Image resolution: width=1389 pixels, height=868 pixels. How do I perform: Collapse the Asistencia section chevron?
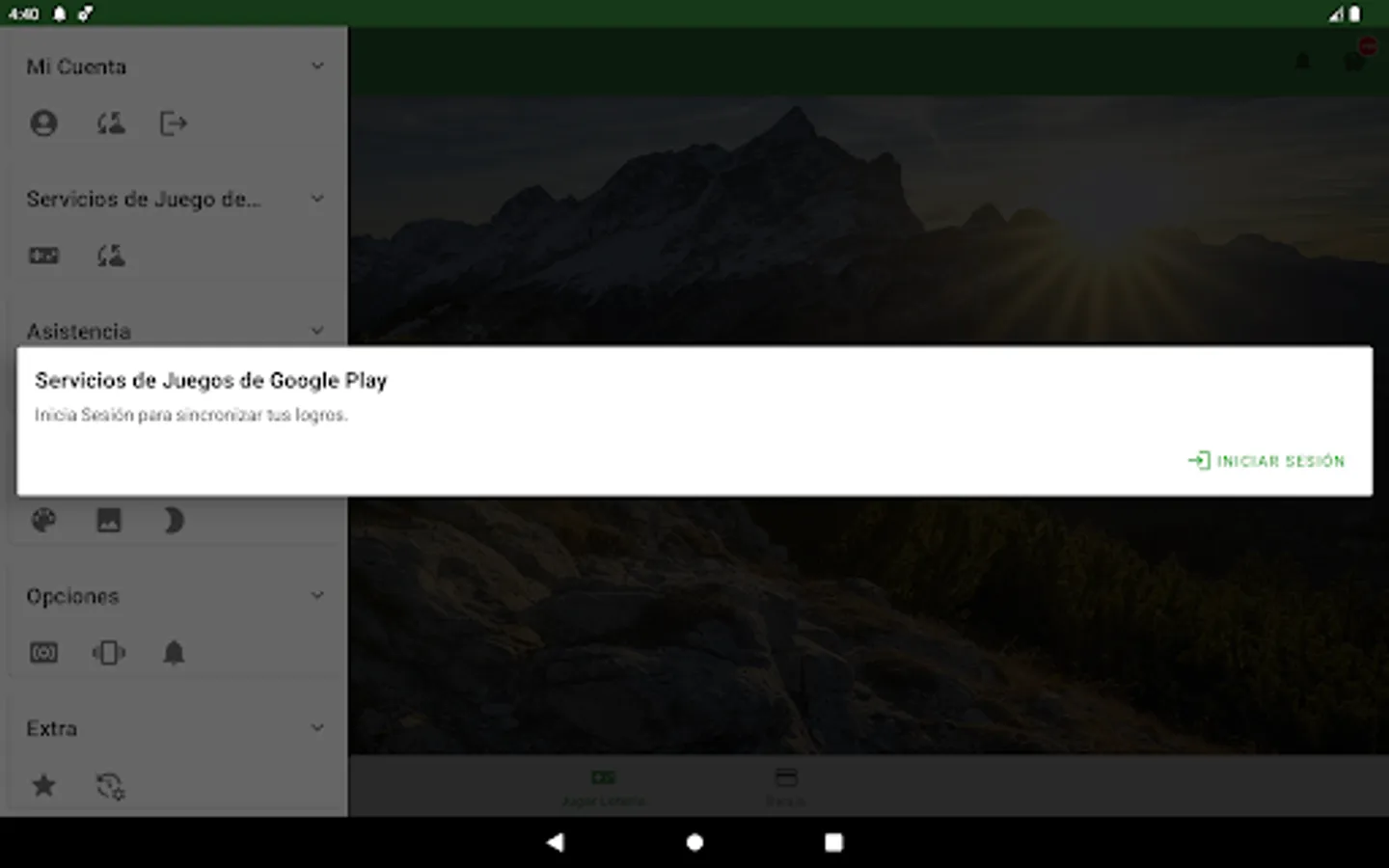[317, 330]
